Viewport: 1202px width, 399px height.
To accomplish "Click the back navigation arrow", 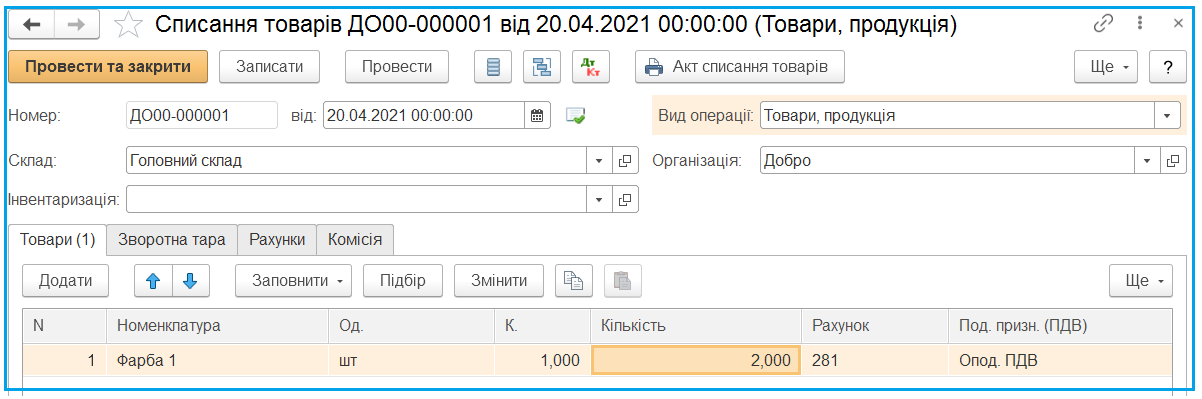I will pos(31,24).
